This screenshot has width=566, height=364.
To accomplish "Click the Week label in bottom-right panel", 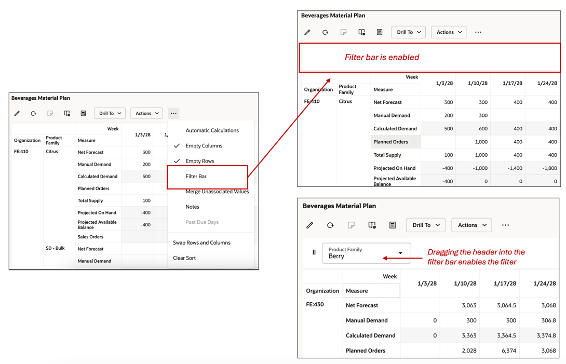I will click(390, 276).
